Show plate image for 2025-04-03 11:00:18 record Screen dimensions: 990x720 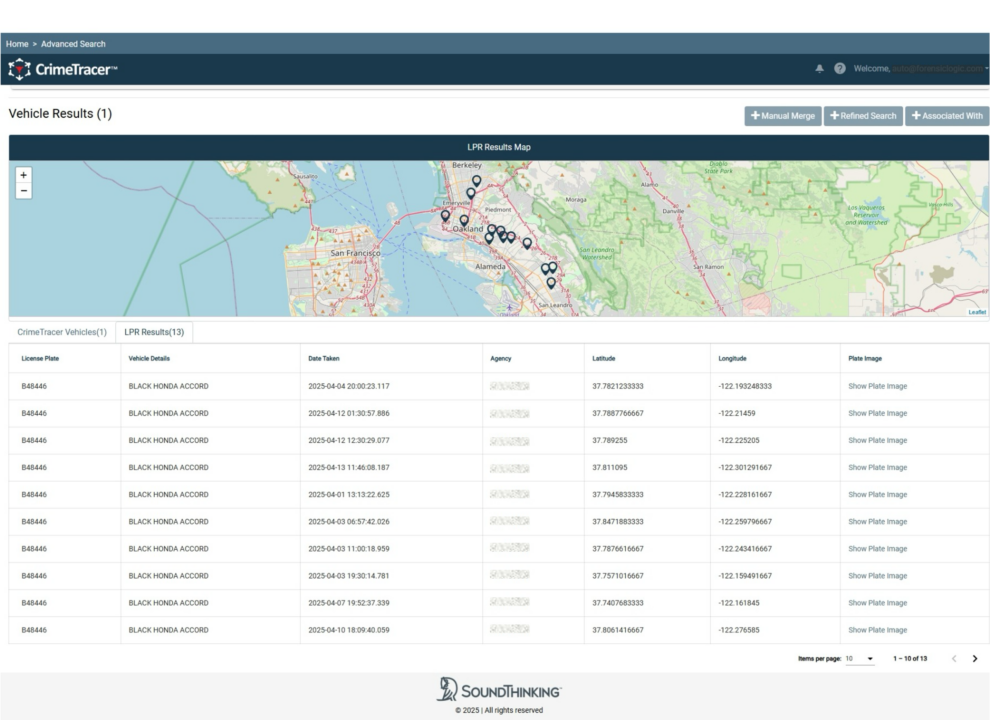pyautogui.click(x=878, y=549)
